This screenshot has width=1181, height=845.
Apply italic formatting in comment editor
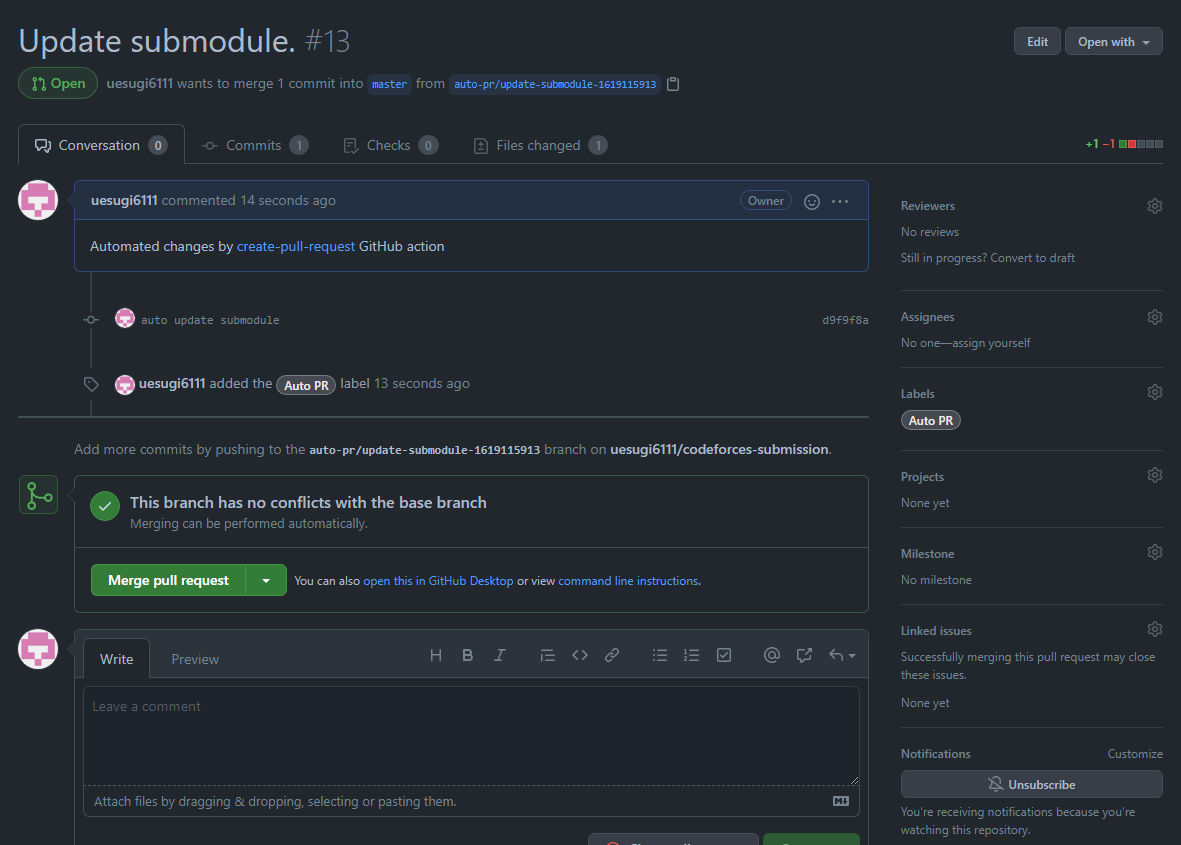499,655
